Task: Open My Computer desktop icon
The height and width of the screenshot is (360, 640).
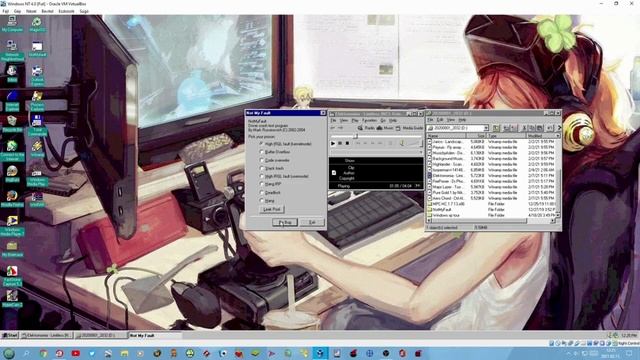Action: point(12,24)
